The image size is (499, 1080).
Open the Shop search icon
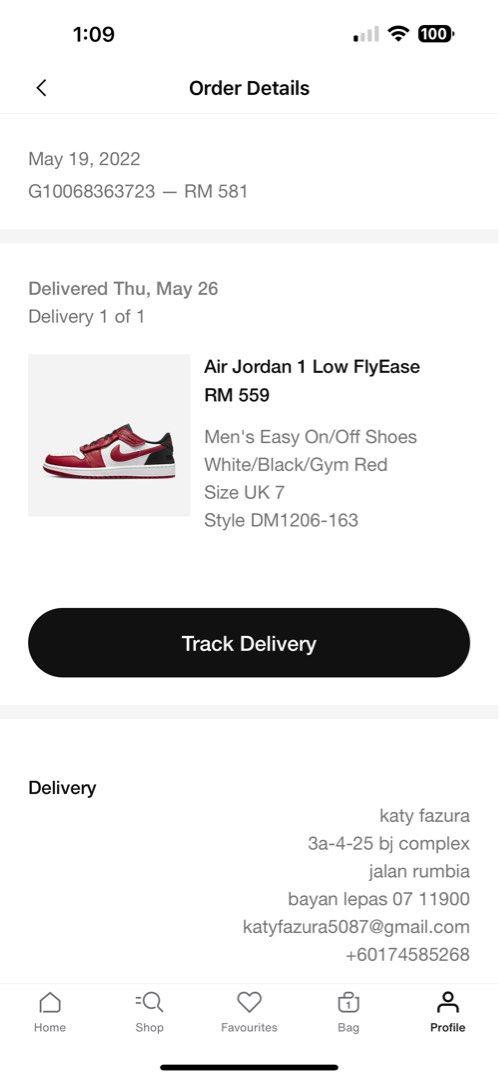click(150, 1002)
